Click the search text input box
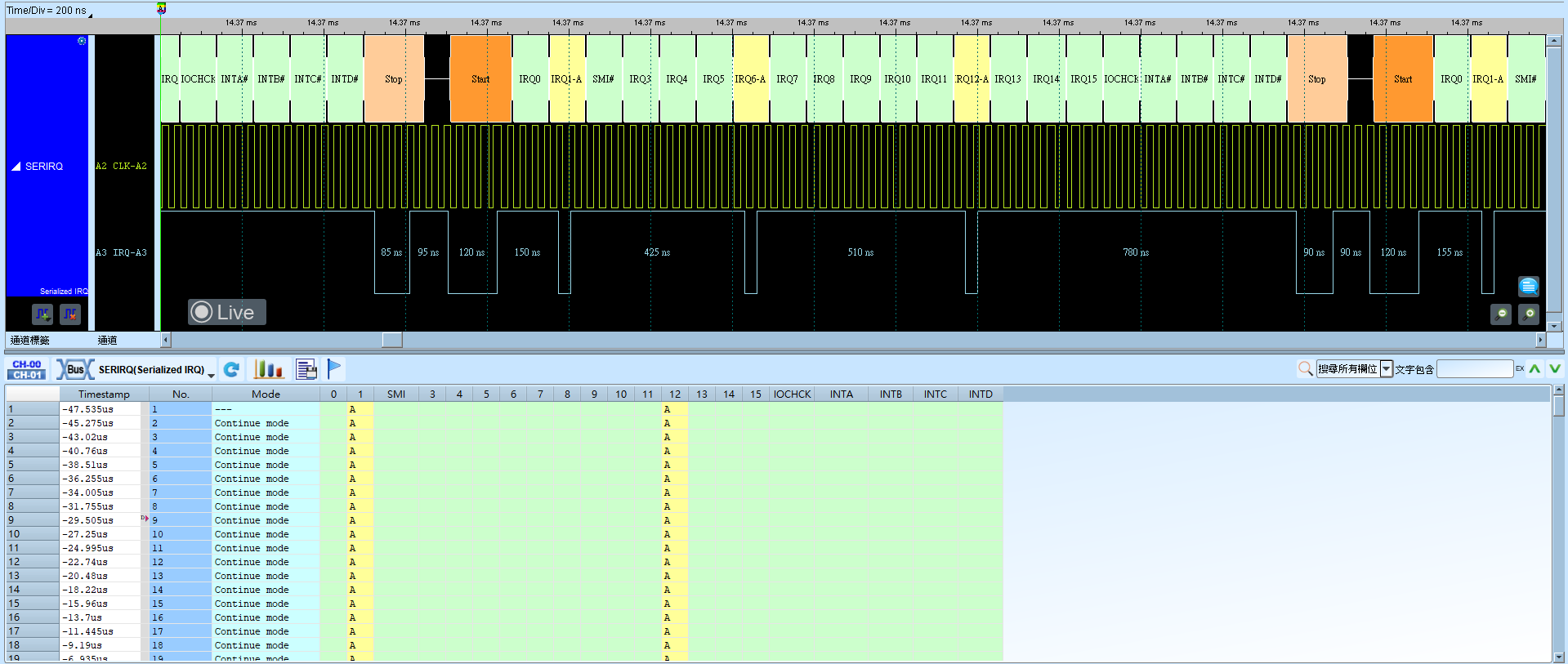This screenshot has height=664, width=1568. pos(1475,369)
